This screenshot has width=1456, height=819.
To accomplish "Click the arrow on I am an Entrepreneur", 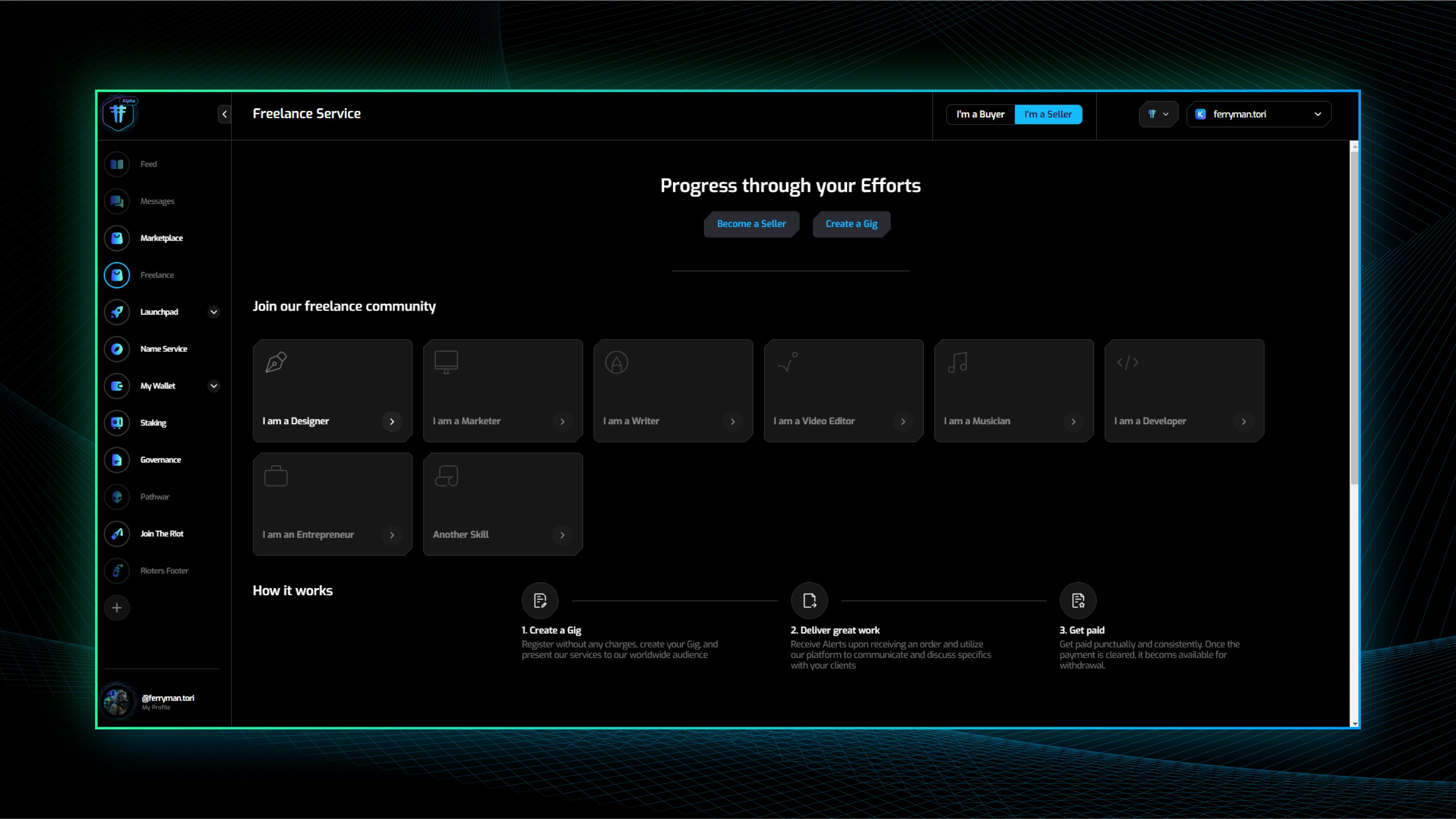I will pos(392,535).
